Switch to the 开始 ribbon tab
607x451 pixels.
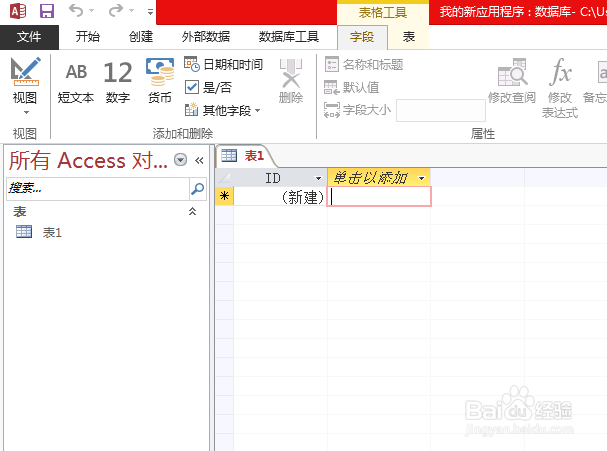(87, 37)
